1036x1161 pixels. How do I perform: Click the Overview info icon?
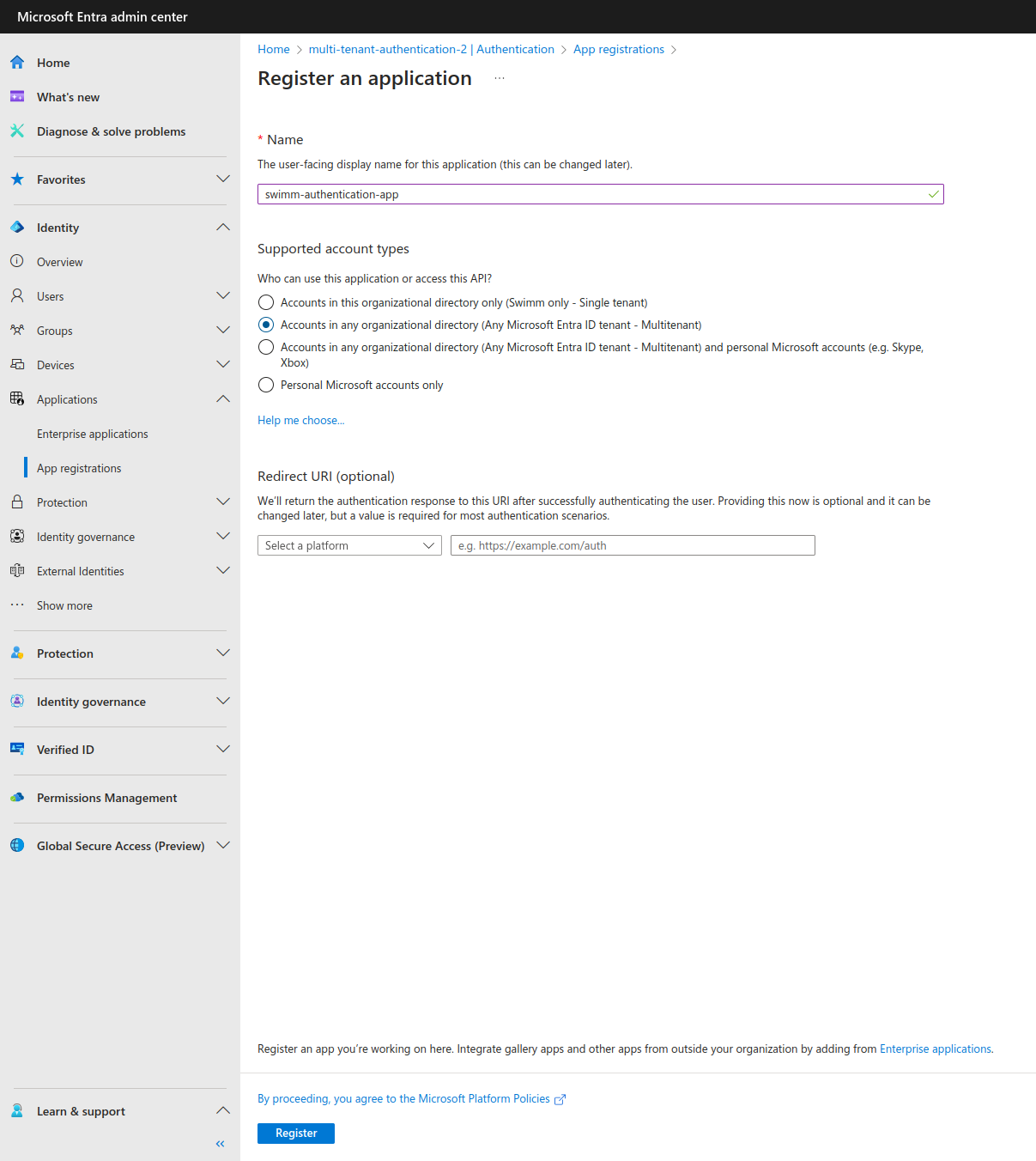click(17, 261)
